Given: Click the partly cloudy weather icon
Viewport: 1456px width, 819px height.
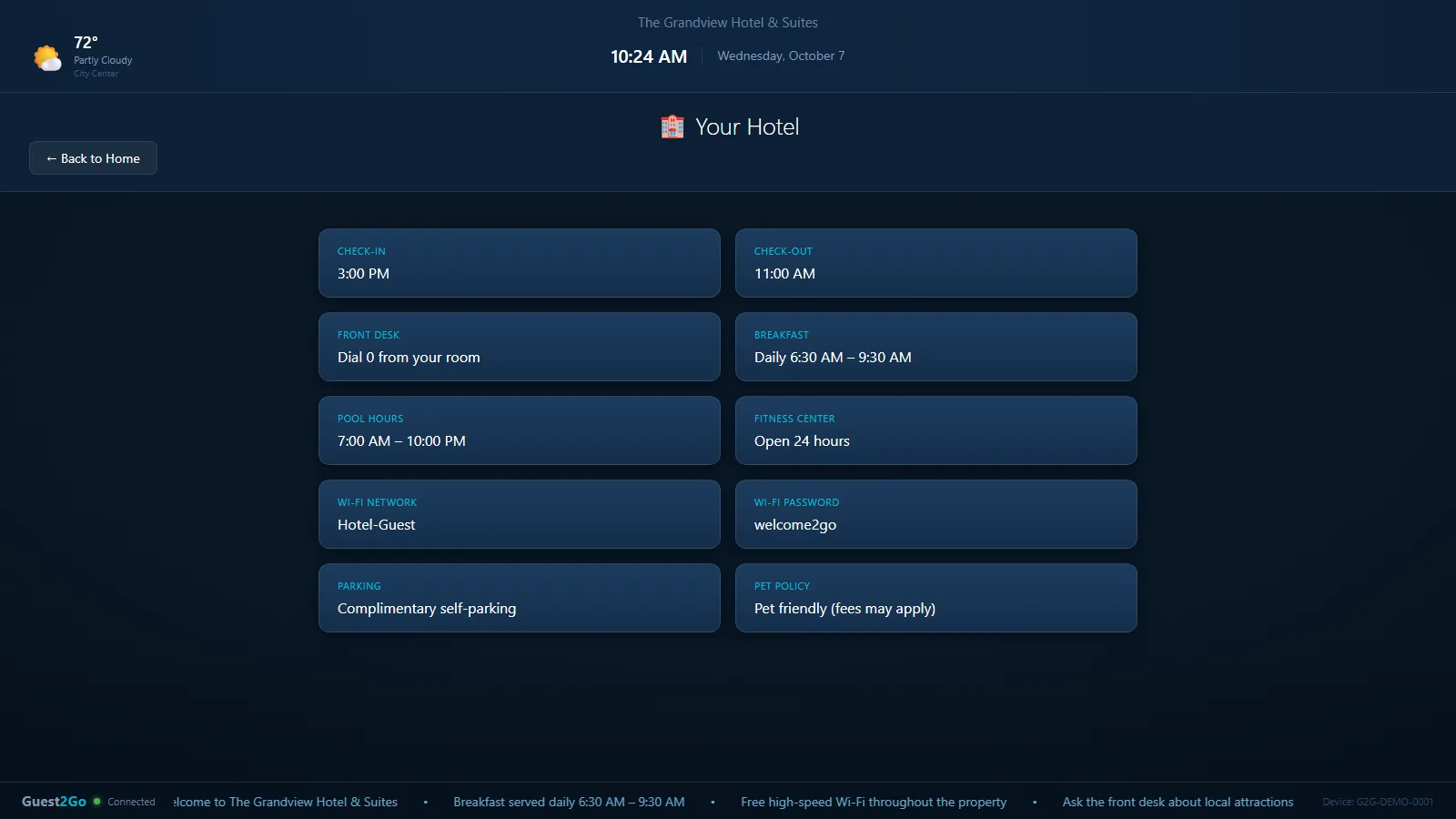Looking at the screenshot, I should 47,58.
